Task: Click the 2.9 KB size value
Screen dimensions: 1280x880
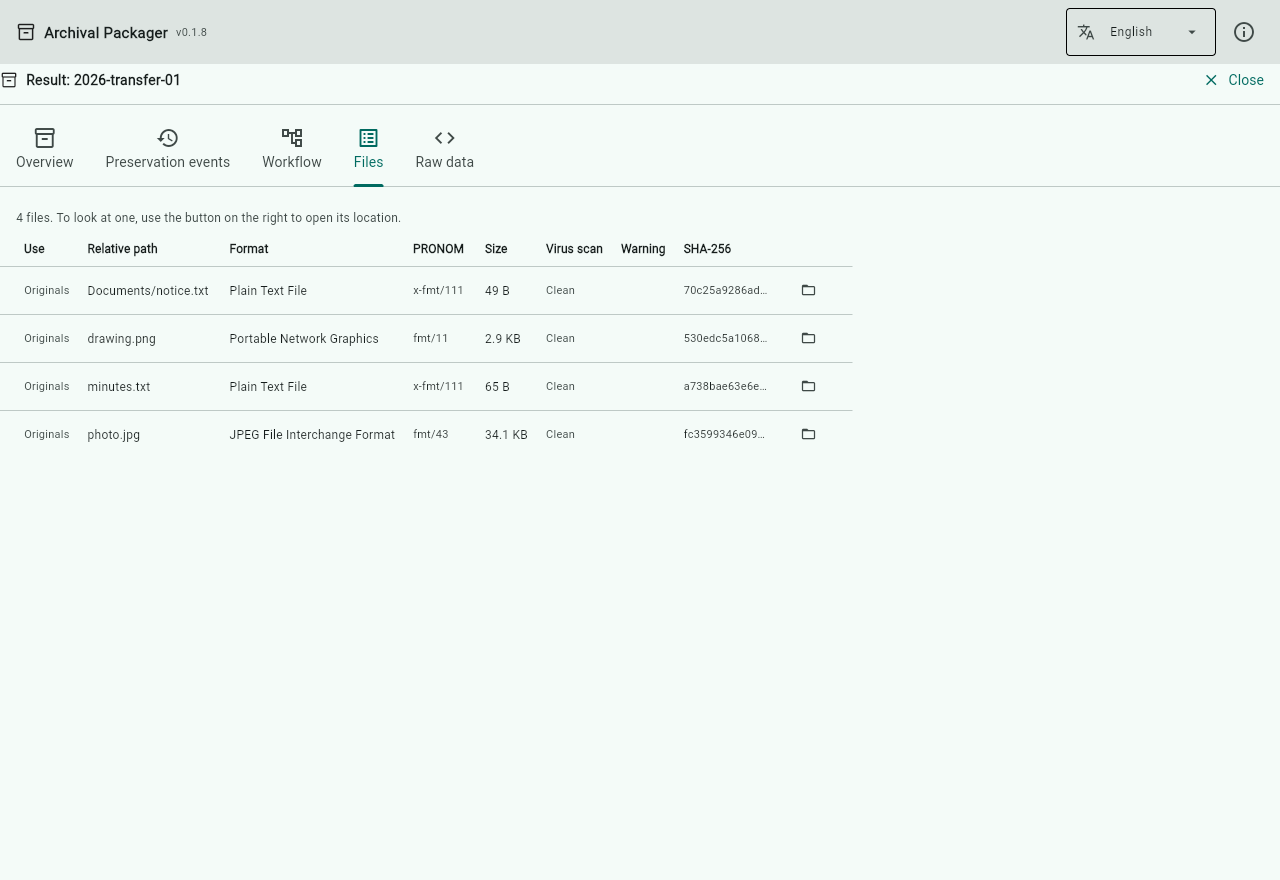Action: (x=503, y=339)
